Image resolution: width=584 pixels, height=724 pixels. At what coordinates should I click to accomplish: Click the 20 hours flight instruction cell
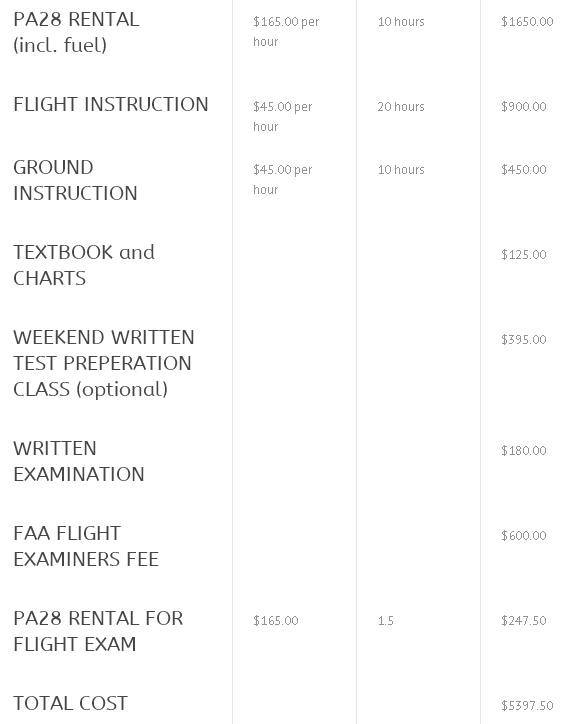401,107
